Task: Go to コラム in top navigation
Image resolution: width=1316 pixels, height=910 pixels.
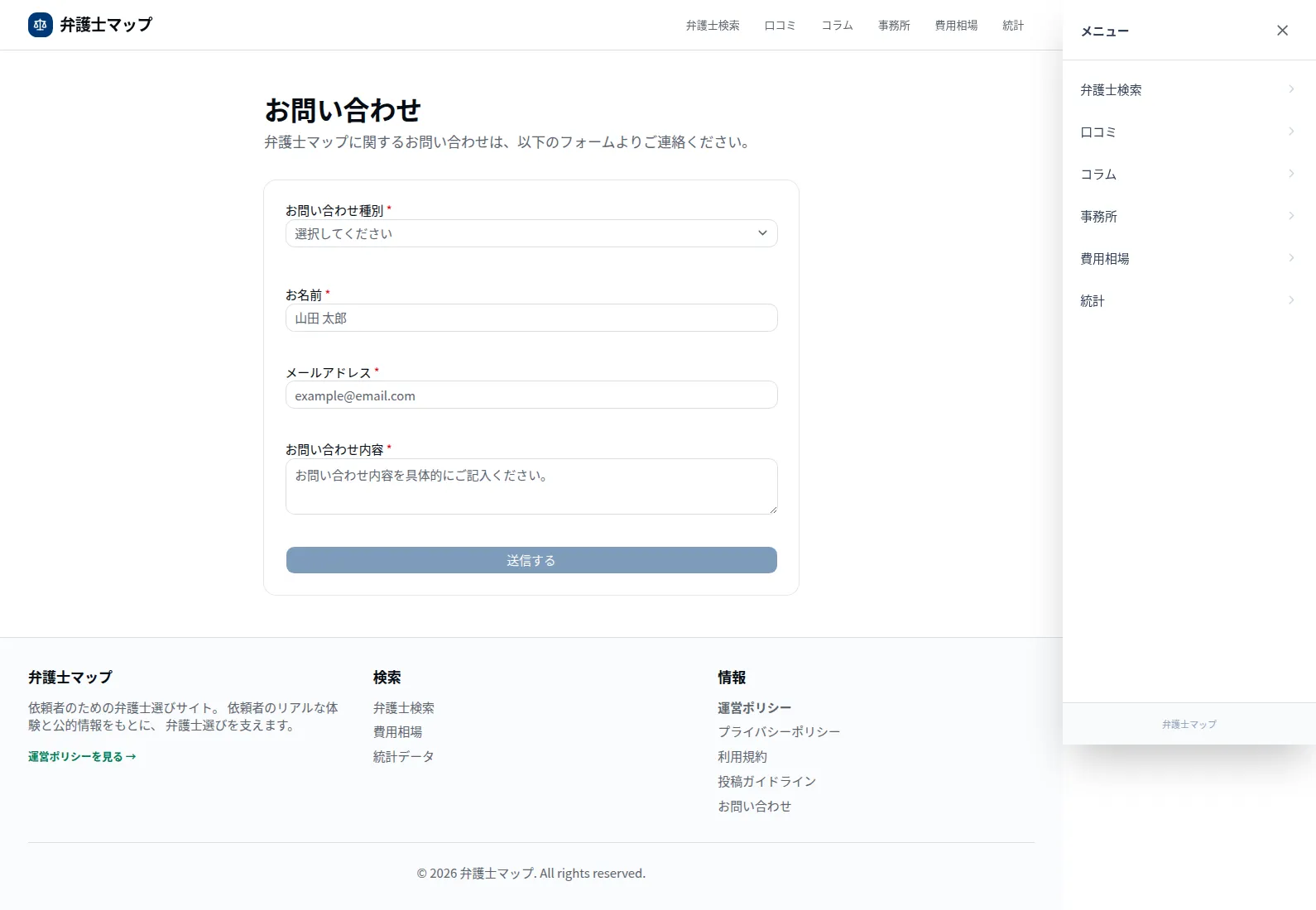Action: point(837,26)
